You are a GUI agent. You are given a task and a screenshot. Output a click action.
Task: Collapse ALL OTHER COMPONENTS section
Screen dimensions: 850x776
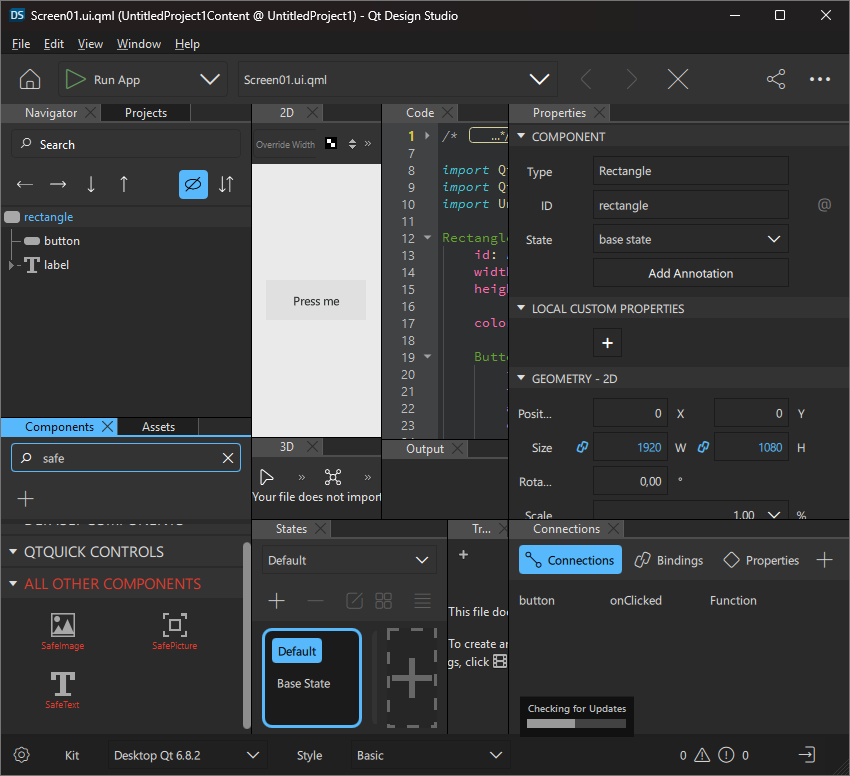[x=13, y=584]
